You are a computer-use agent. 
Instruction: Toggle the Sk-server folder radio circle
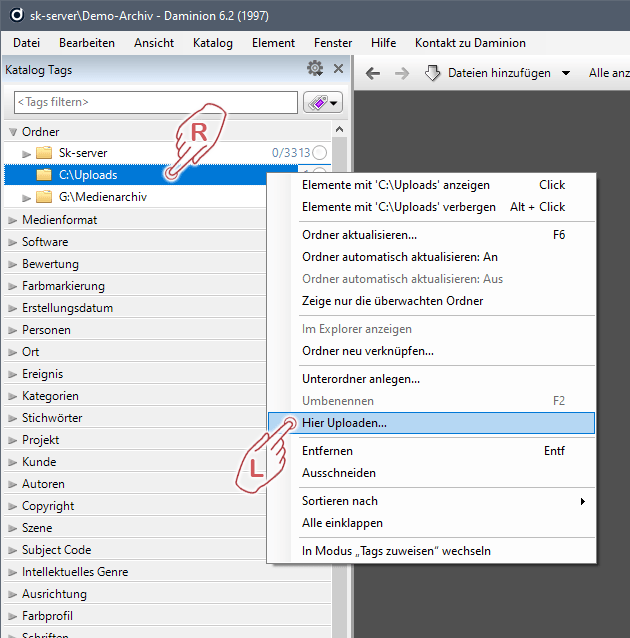coord(319,153)
